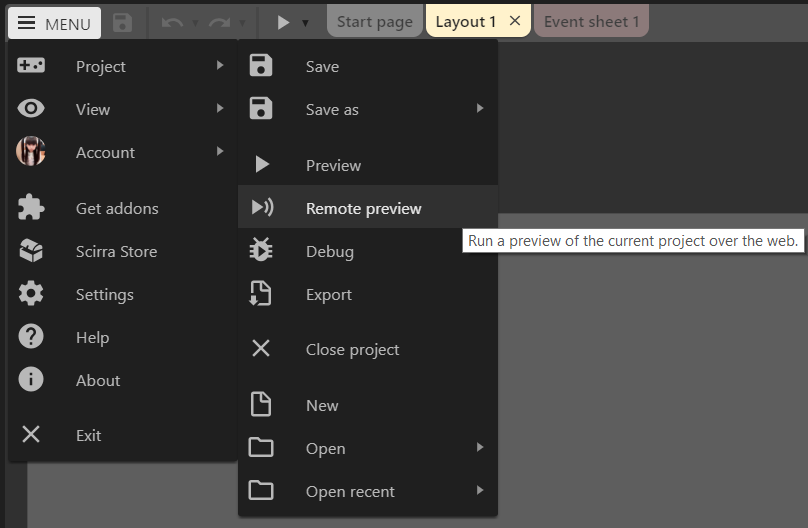
Task: Click the Save as disk icon
Action: 261,108
